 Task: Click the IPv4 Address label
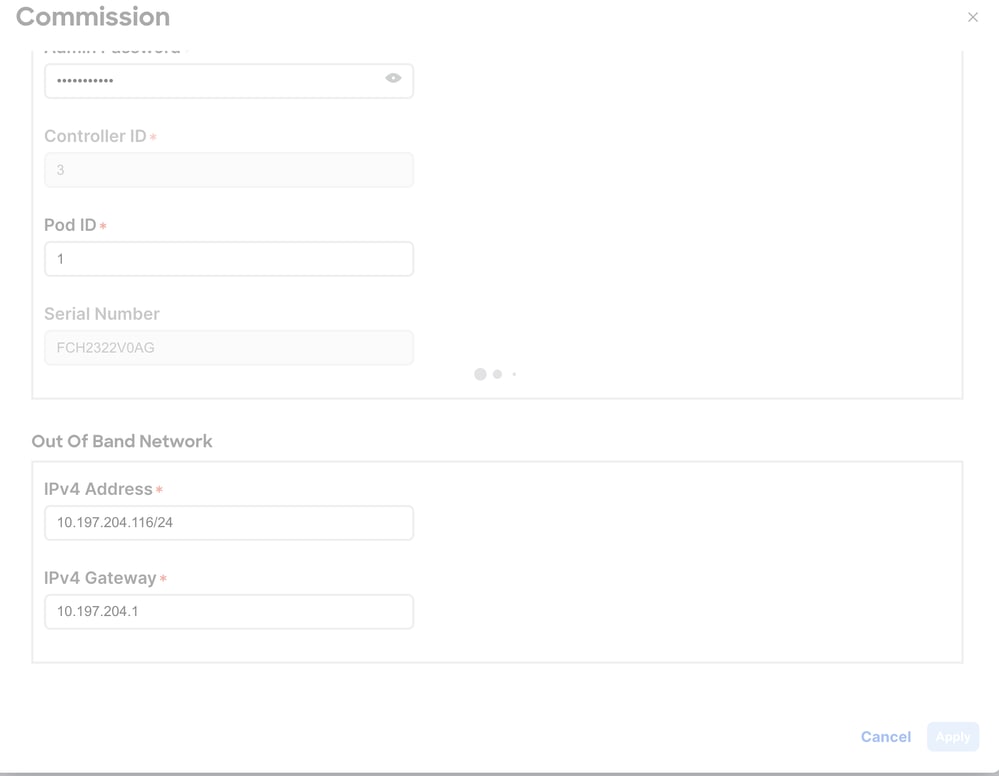pyautogui.click(x=98, y=489)
